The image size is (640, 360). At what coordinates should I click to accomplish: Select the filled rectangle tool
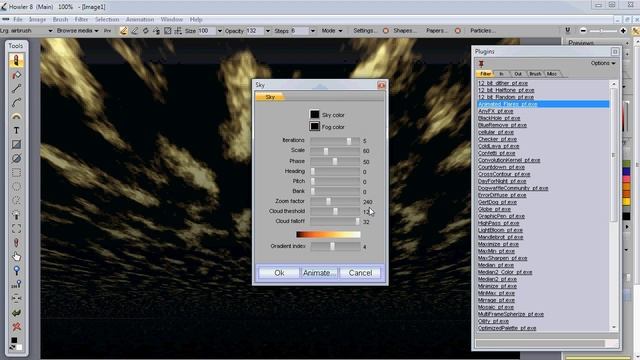coord(16,144)
